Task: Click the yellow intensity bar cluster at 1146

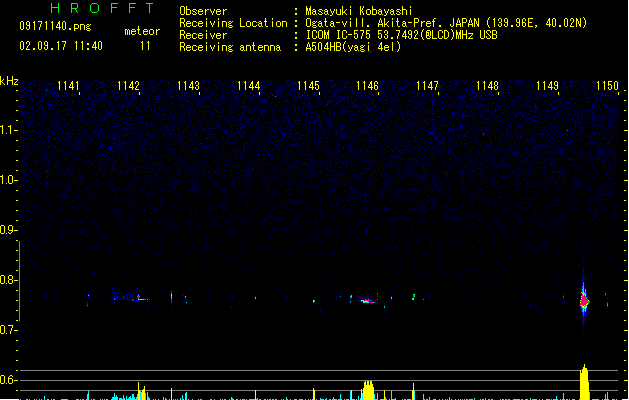Action: point(368,390)
